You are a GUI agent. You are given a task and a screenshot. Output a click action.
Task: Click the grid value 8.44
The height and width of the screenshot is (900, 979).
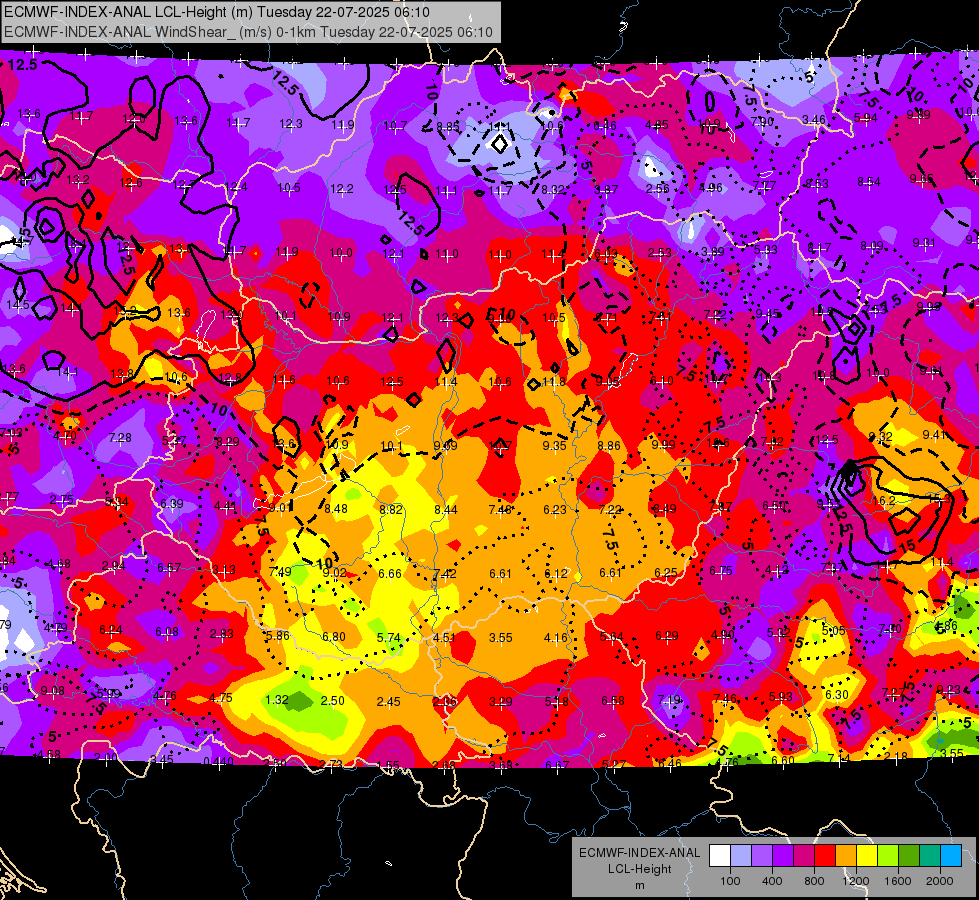pyautogui.click(x=446, y=510)
